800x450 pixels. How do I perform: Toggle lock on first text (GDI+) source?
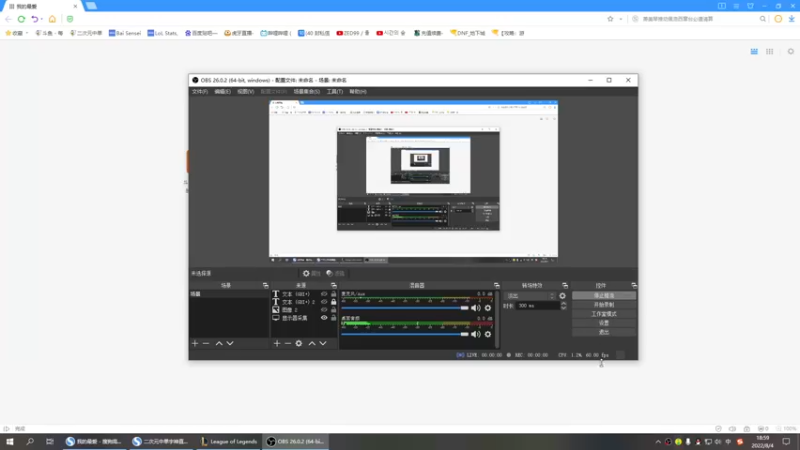click(334, 294)
